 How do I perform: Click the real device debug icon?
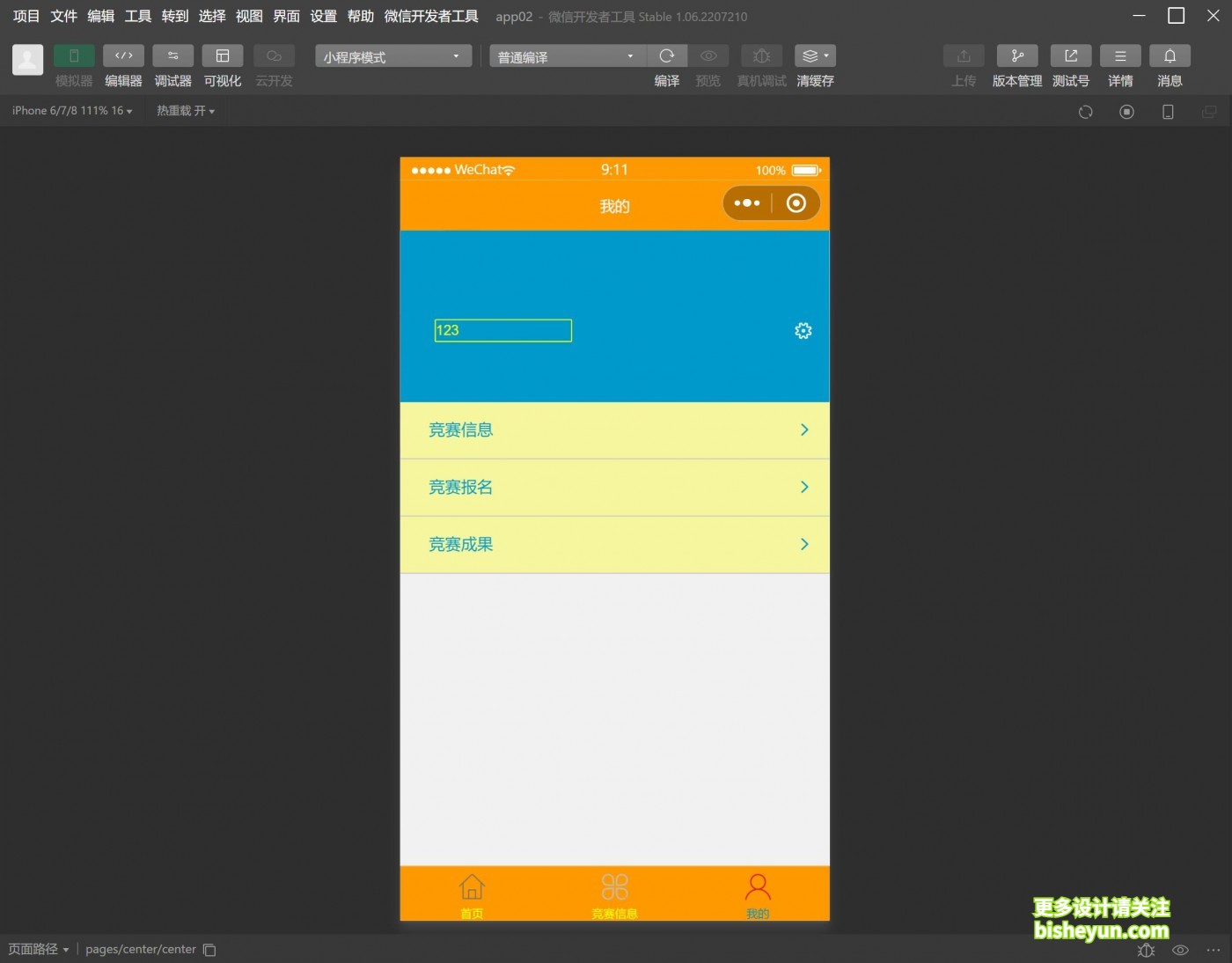click(x=762, y=55)
